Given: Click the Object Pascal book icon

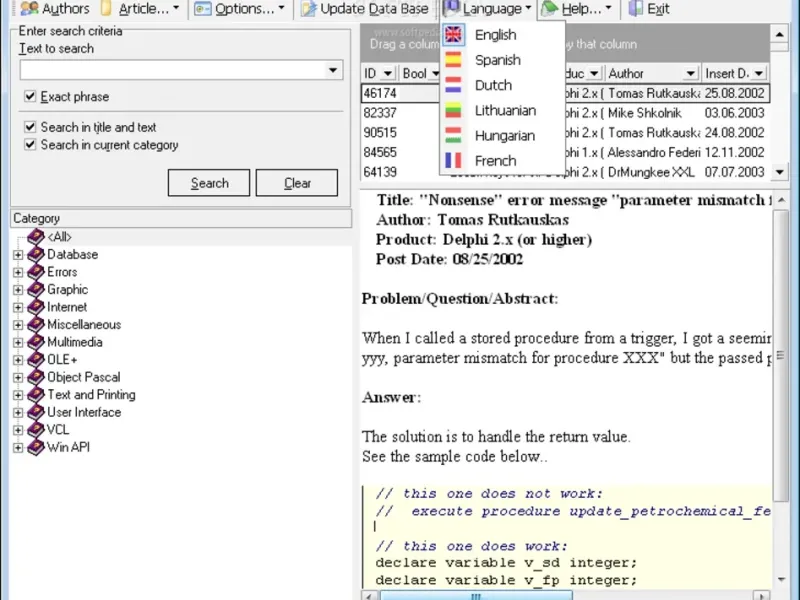Looking at the screenshot, I should tap(36, 377).
